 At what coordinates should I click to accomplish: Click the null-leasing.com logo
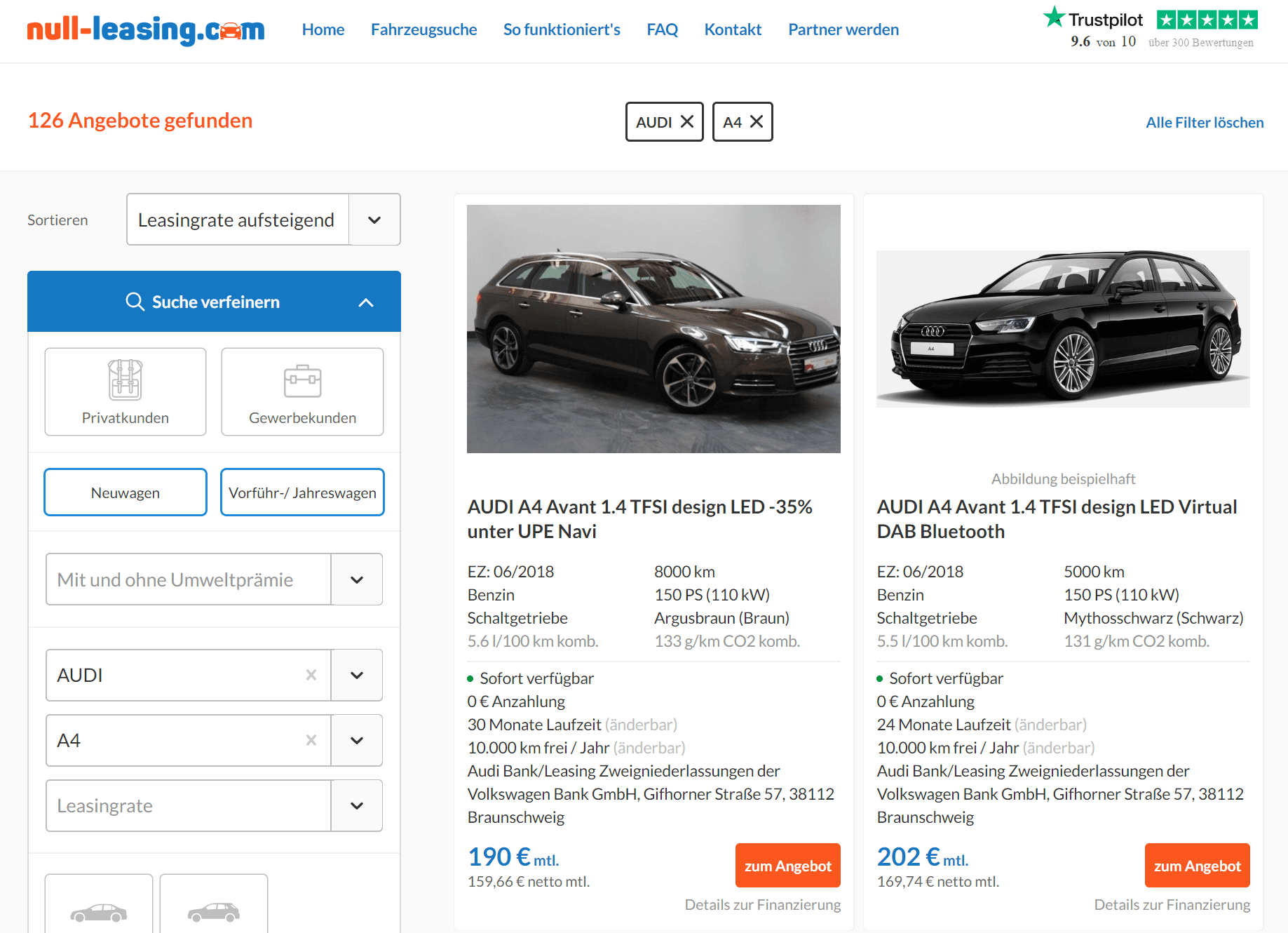pyautogui.click(x=146, y=29)
